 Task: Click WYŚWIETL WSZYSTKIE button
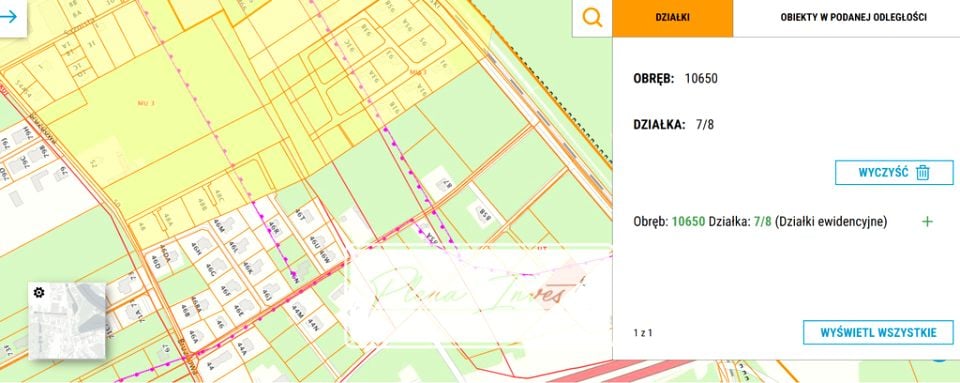pyautogui.click(x=878, y=333)
